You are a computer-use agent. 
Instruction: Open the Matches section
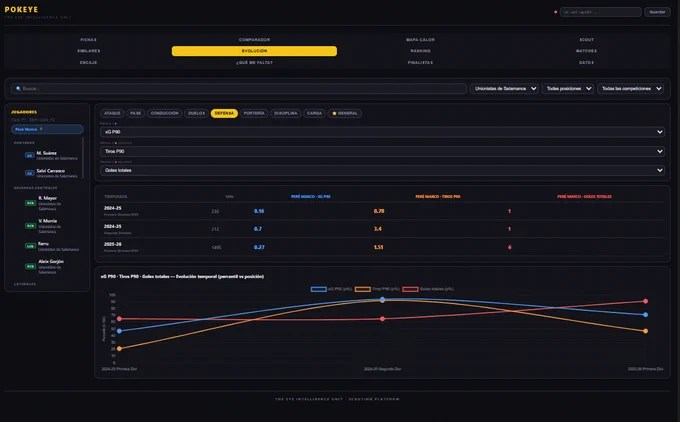coord(586,51)
